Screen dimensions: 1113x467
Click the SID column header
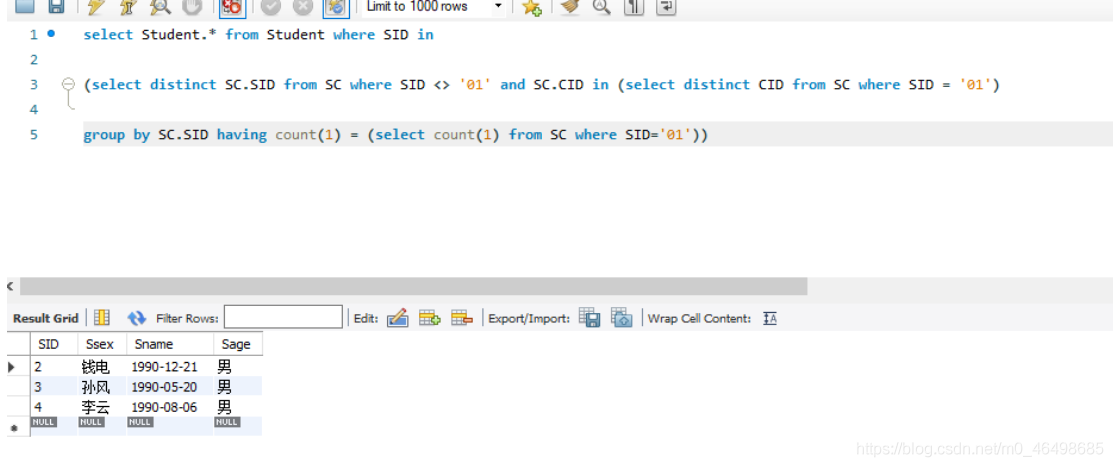point(54,344)
